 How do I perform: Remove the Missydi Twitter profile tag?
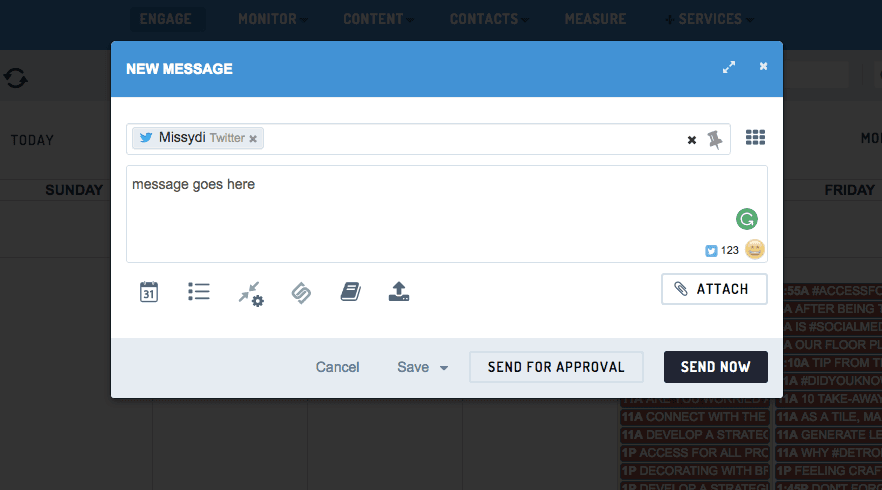[x=253, y=139]
